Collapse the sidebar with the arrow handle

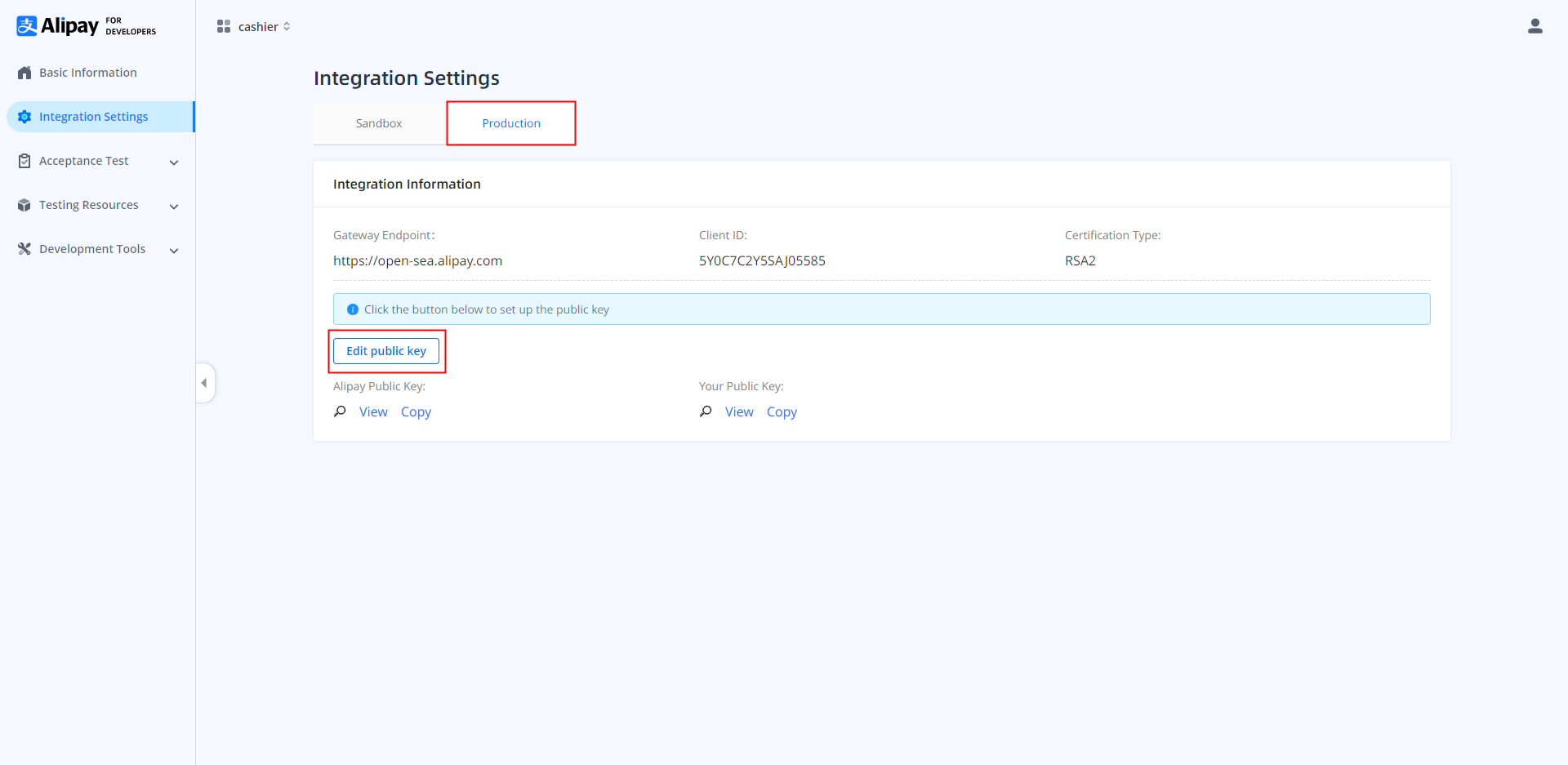[204, 383]
